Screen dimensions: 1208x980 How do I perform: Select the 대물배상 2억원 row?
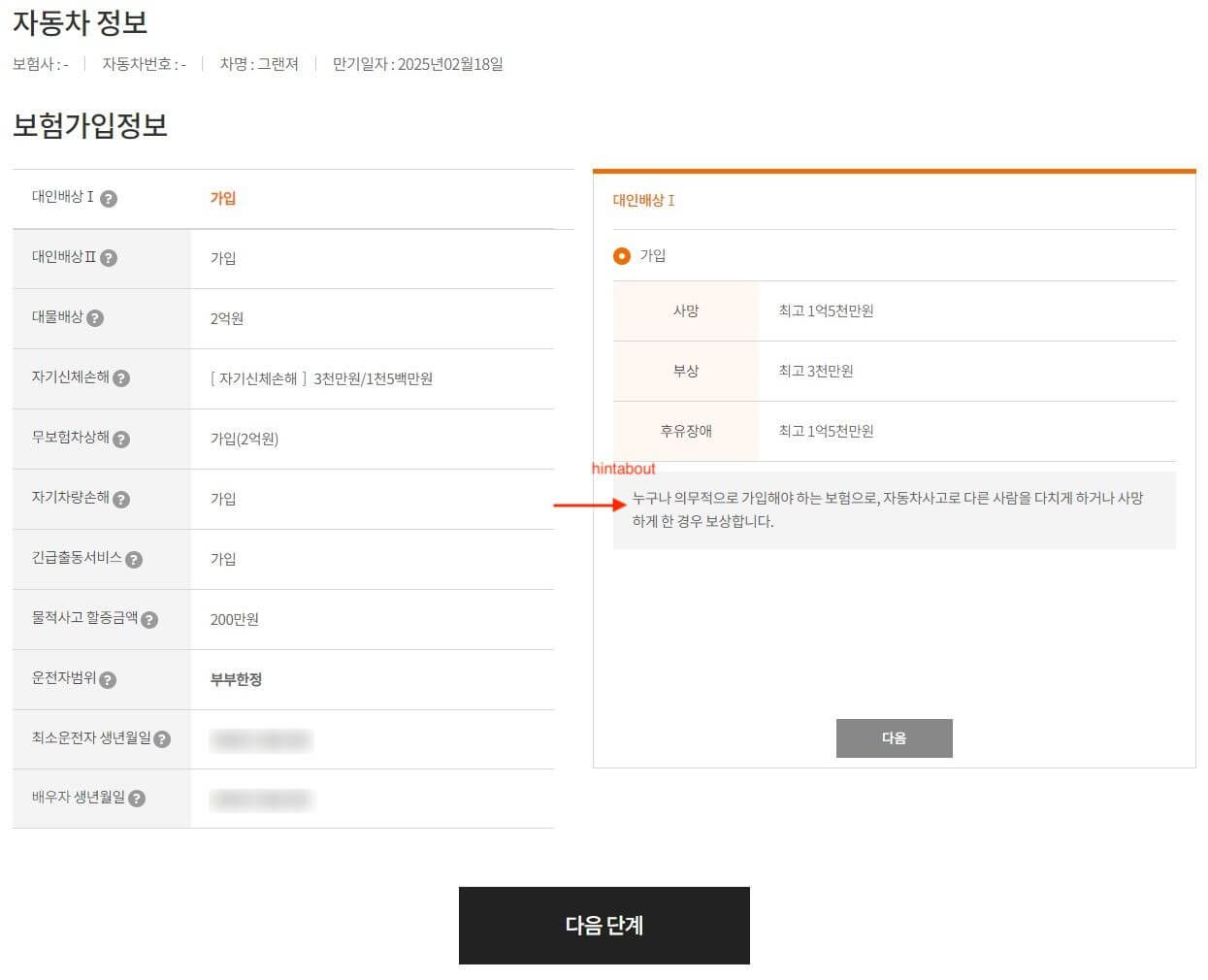pos(227,318)
